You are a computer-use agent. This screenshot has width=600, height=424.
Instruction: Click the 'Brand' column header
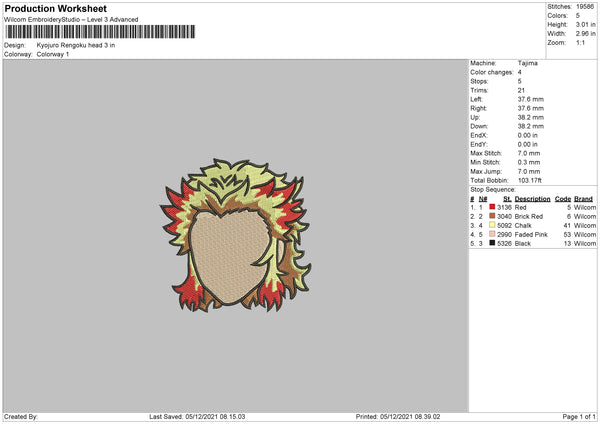[584, 199]
